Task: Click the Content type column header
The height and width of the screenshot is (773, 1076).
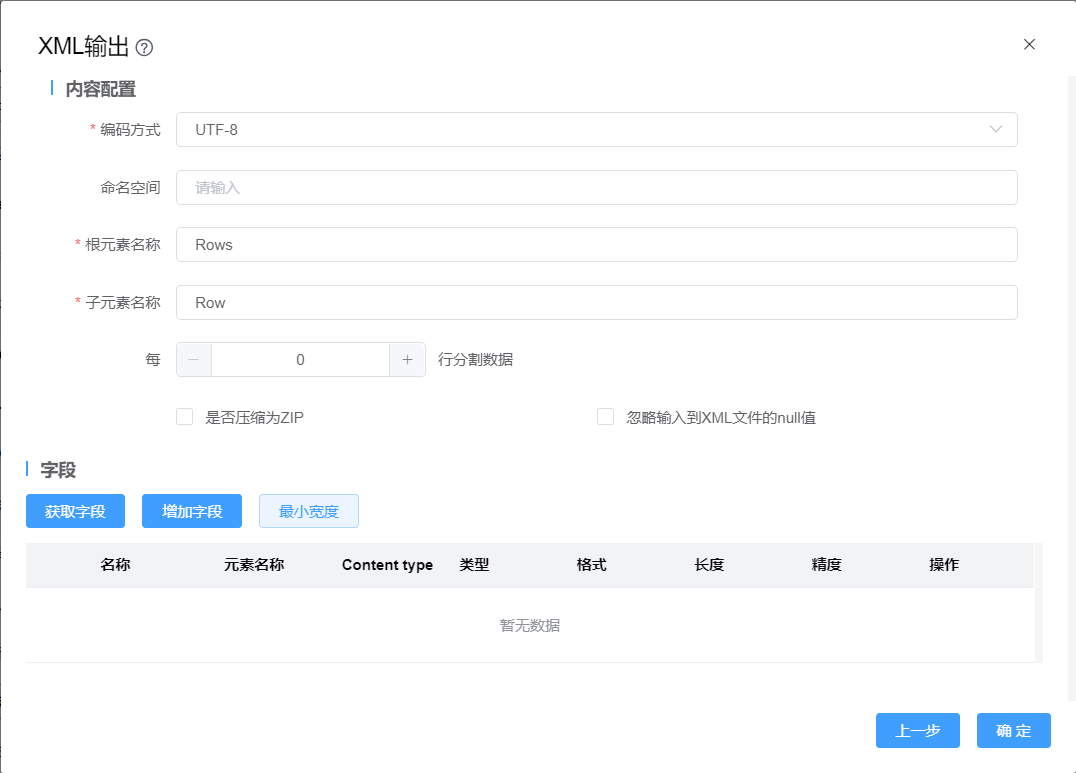Action: 387,565
